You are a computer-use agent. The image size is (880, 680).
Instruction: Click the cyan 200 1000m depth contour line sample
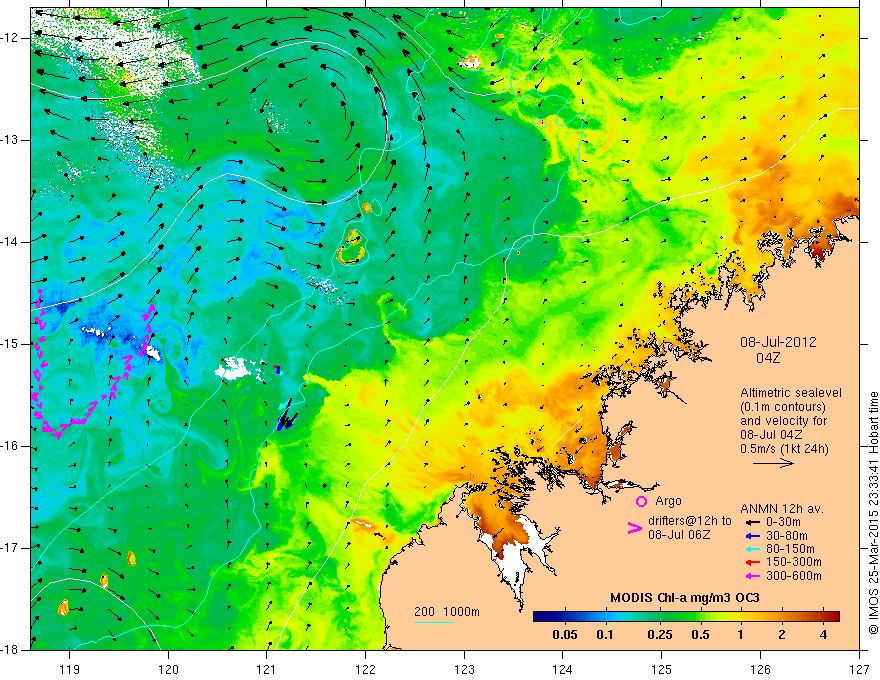click(434, 622)
